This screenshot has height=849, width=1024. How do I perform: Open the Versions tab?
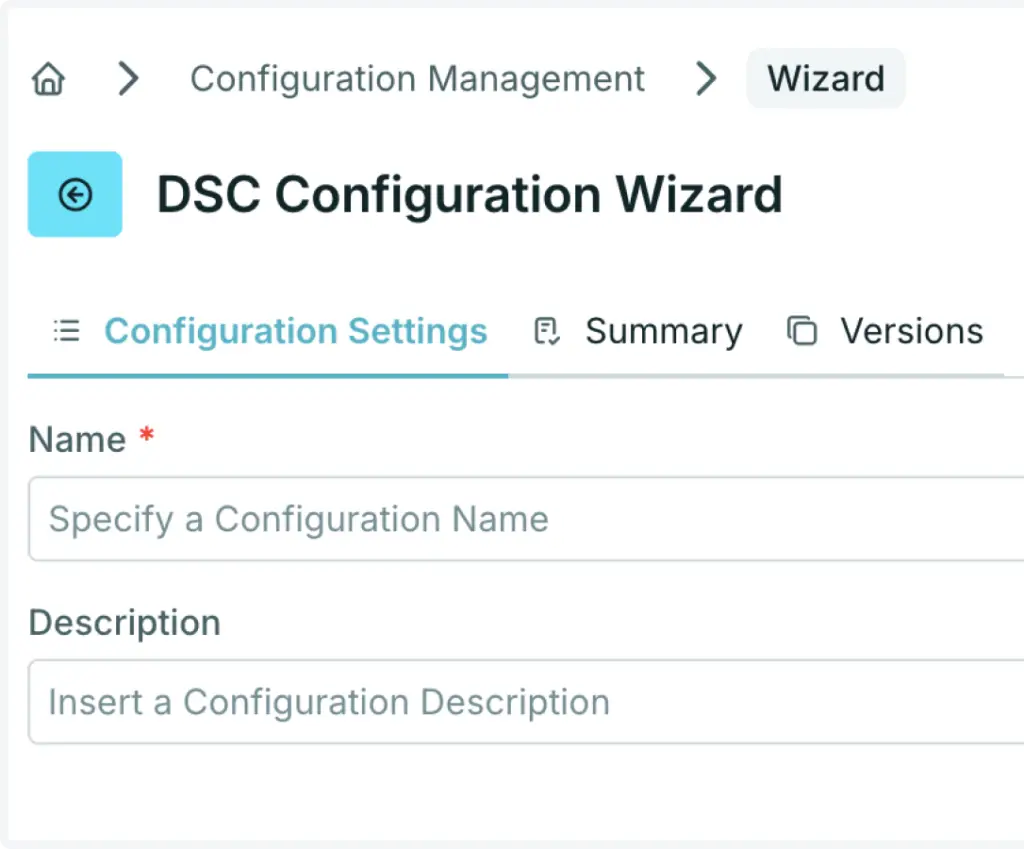(911, 331)
